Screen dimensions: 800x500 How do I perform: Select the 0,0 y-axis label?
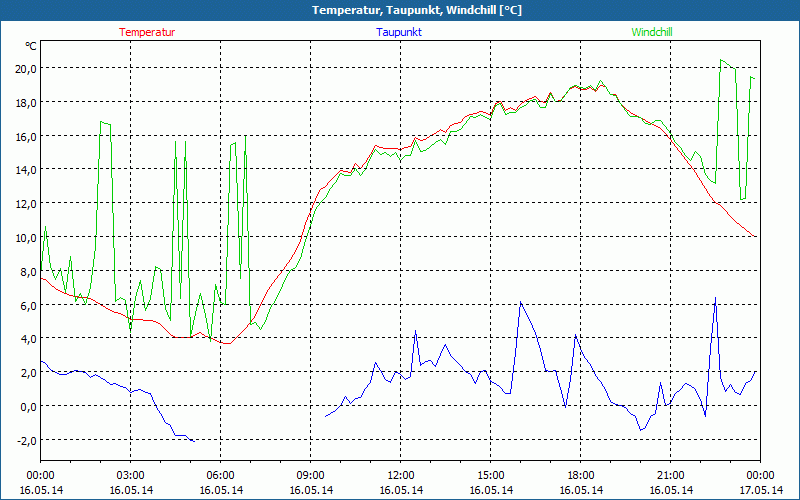tap(28, 406)
